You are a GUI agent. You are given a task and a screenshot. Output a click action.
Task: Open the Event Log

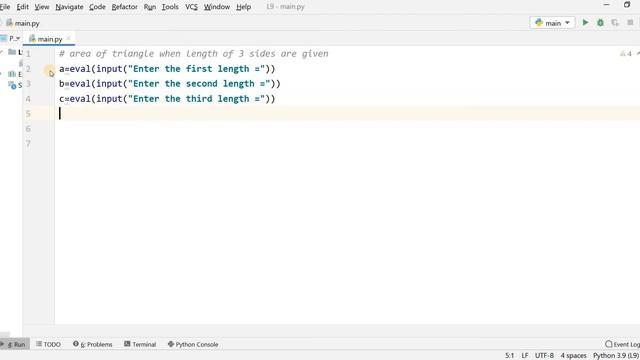622,344
